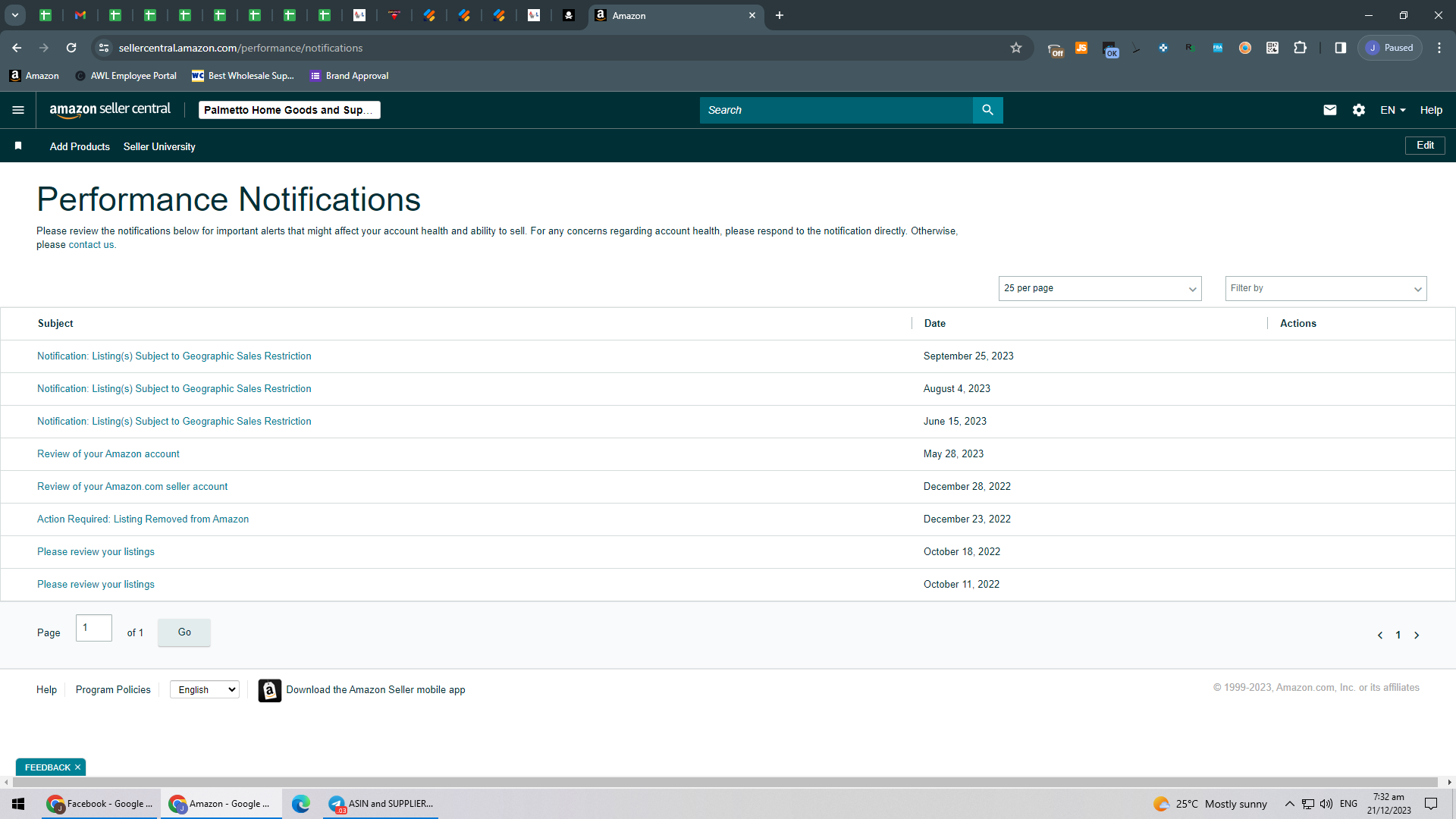This screenshot has width=1456, height=819.
Task: Open the Windows notification center
Action: tap(1431, 804)
